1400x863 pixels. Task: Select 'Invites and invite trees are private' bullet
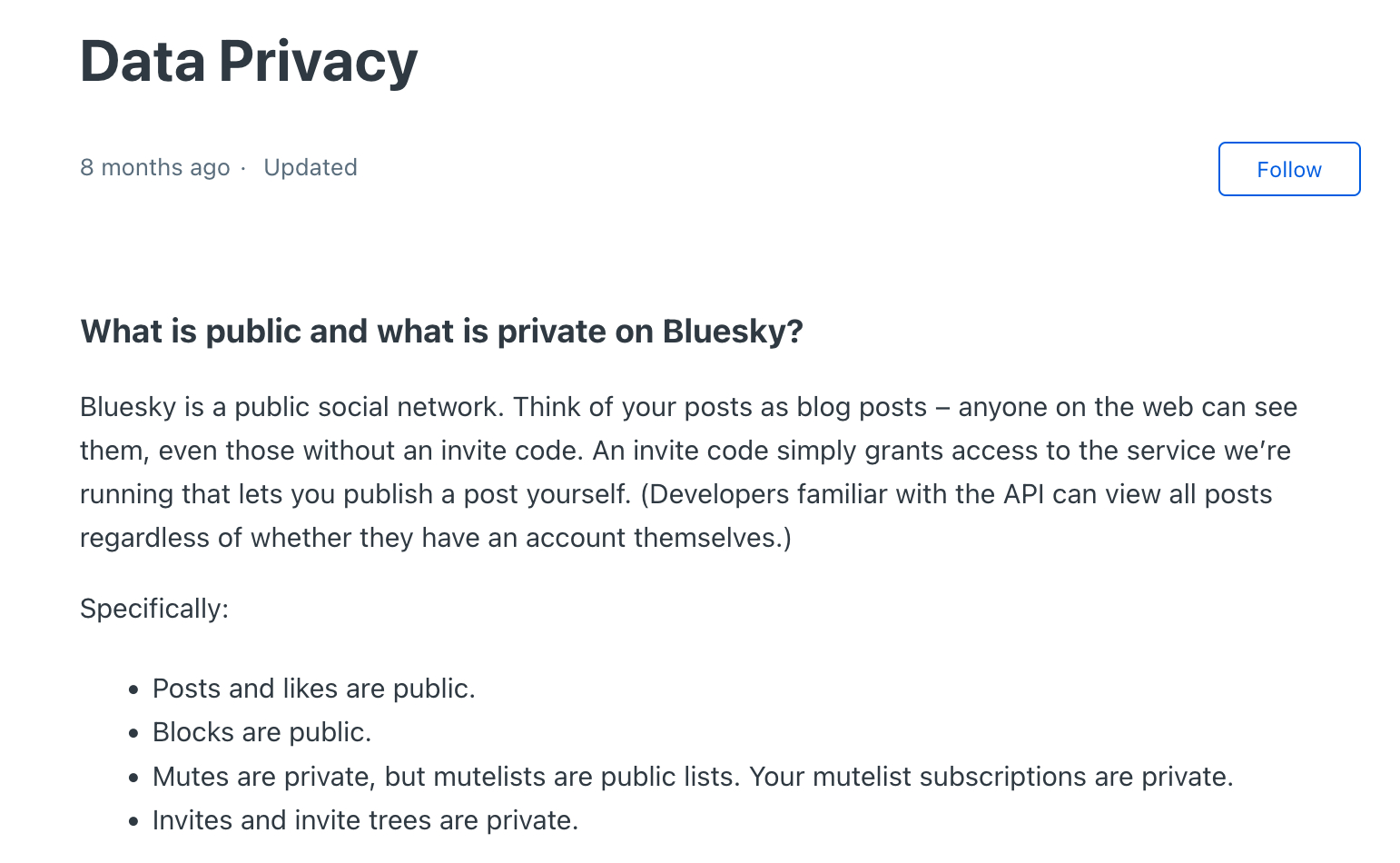(x=365, y=820)
